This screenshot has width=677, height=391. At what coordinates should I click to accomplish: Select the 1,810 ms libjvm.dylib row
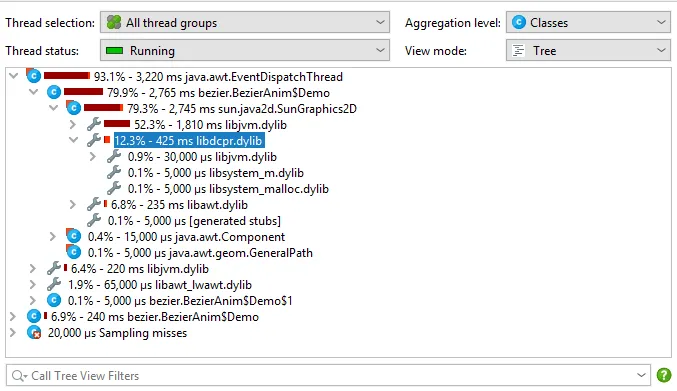point(210,125)
